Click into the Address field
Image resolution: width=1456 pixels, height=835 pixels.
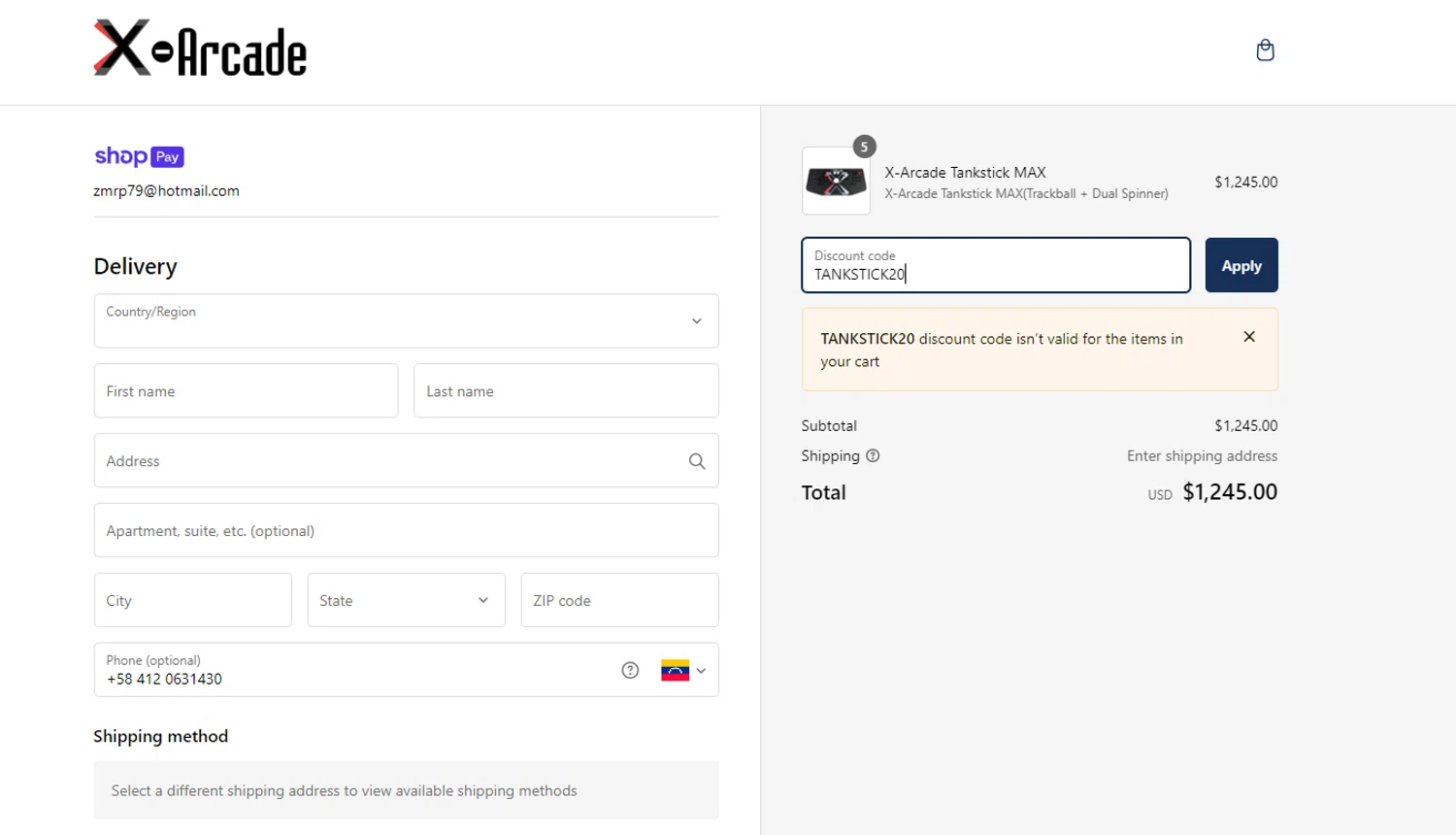[x=388, y=461]
